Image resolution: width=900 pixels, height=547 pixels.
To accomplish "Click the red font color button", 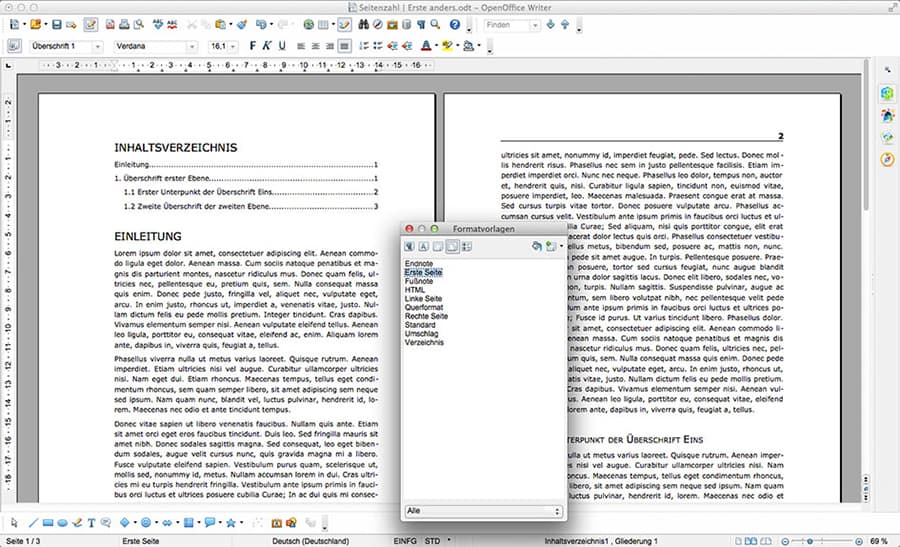I will tap(426, 46).
